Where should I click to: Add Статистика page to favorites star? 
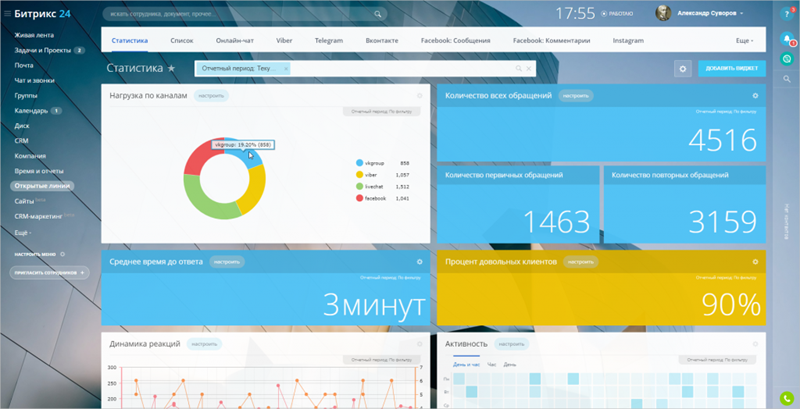pyautogui.click(x=171, y=68)
